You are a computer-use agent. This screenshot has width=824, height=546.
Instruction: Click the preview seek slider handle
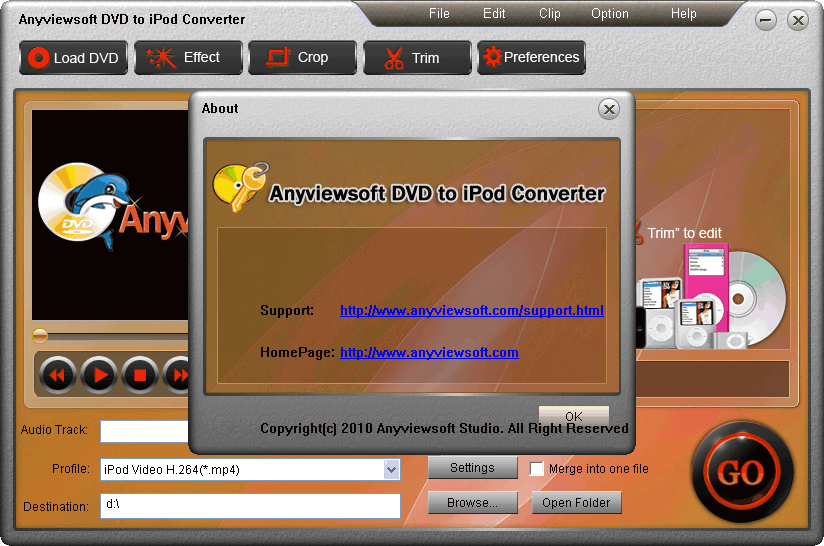[40, 335]
